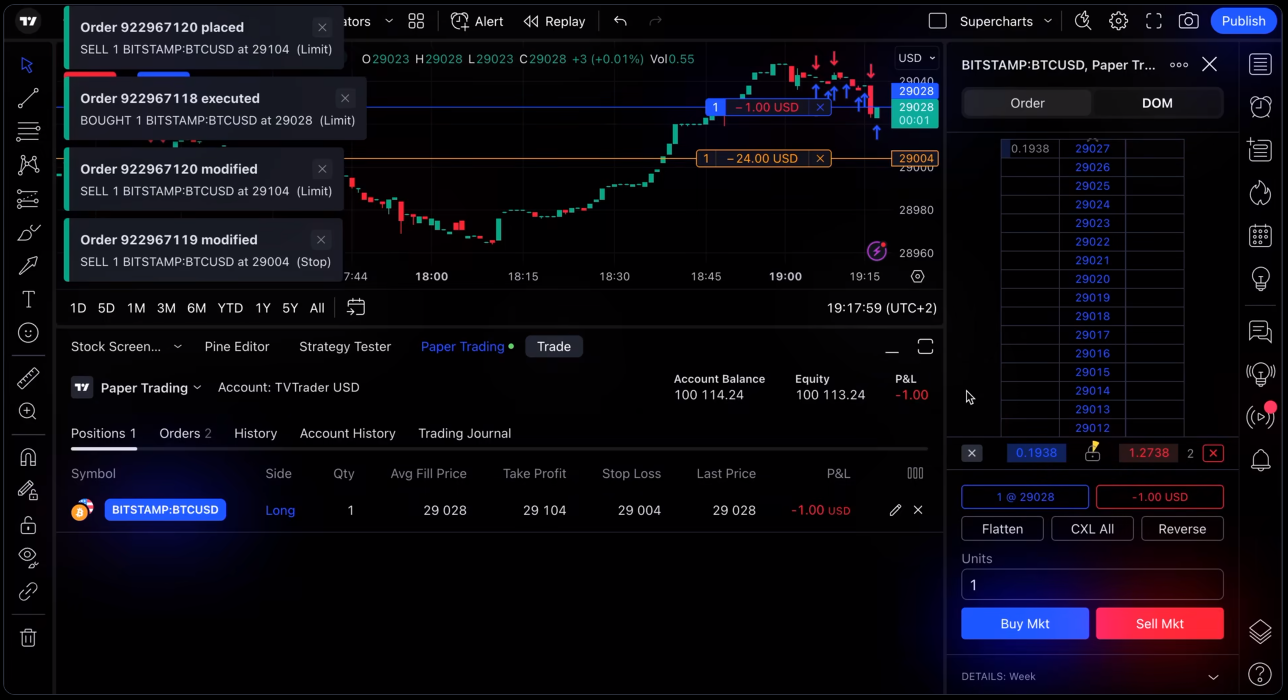The width and height of the screenshot is (1288, 700).
Task: Open the notifications bell
Action: click(1260, 460)
